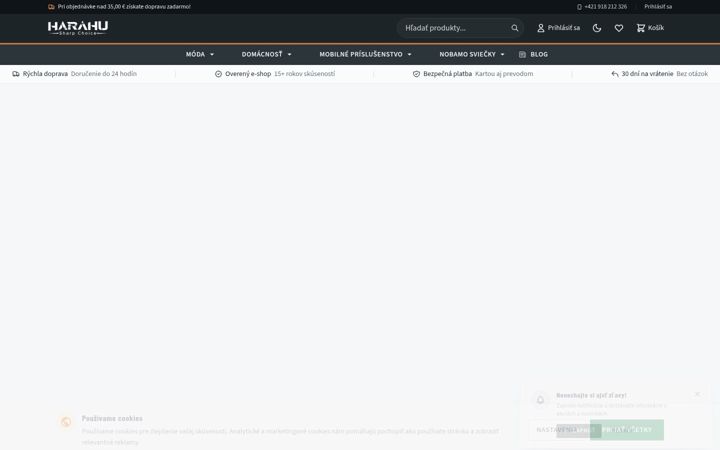
Task: Expand the Mobilné príslušenstvo menu
Action: coord(365,54)
